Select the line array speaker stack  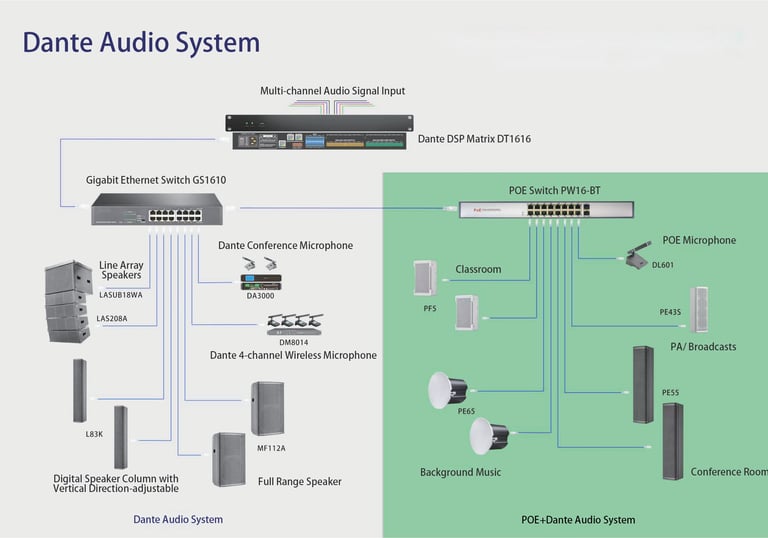tap(68, 301)
